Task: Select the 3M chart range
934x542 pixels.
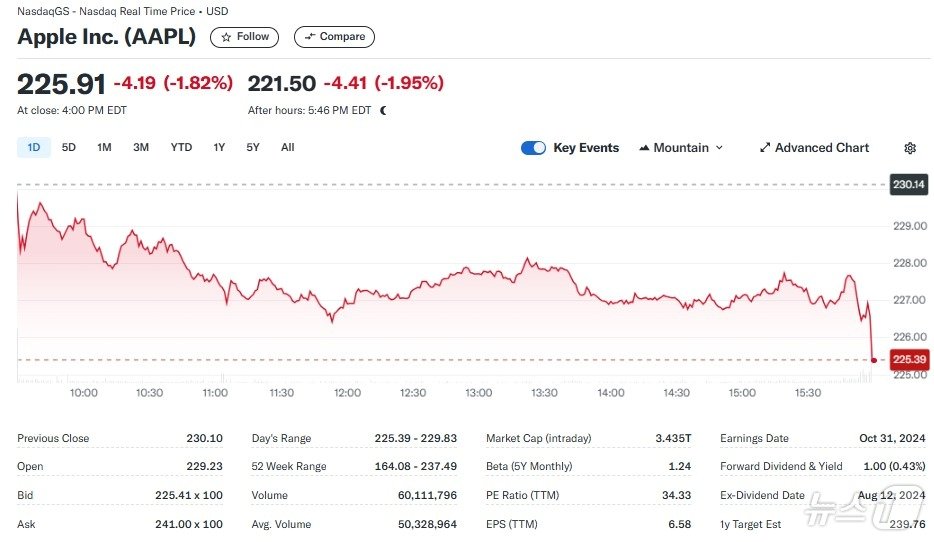Action: [141, 148]
